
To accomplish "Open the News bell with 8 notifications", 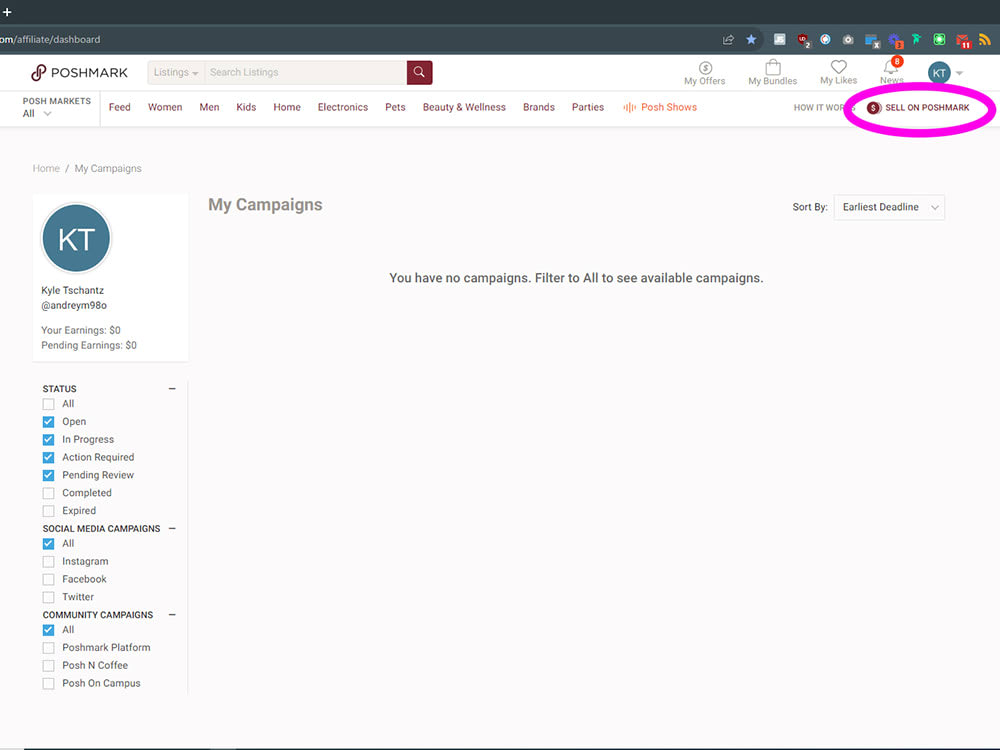I will [x=892, y=71].
